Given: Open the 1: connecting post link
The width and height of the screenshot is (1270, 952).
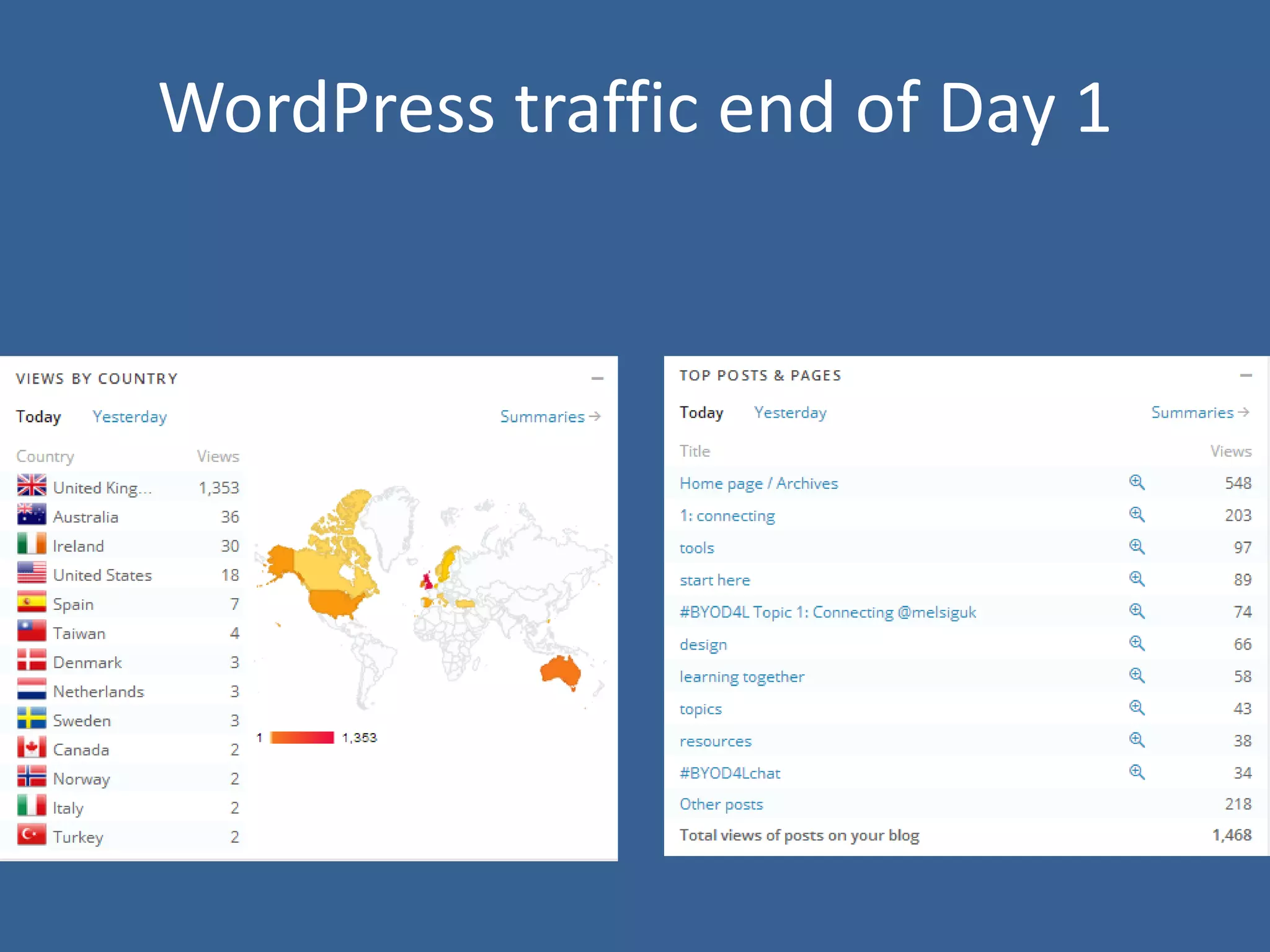Looking at the screenshot, I should (x=727, y=516).
